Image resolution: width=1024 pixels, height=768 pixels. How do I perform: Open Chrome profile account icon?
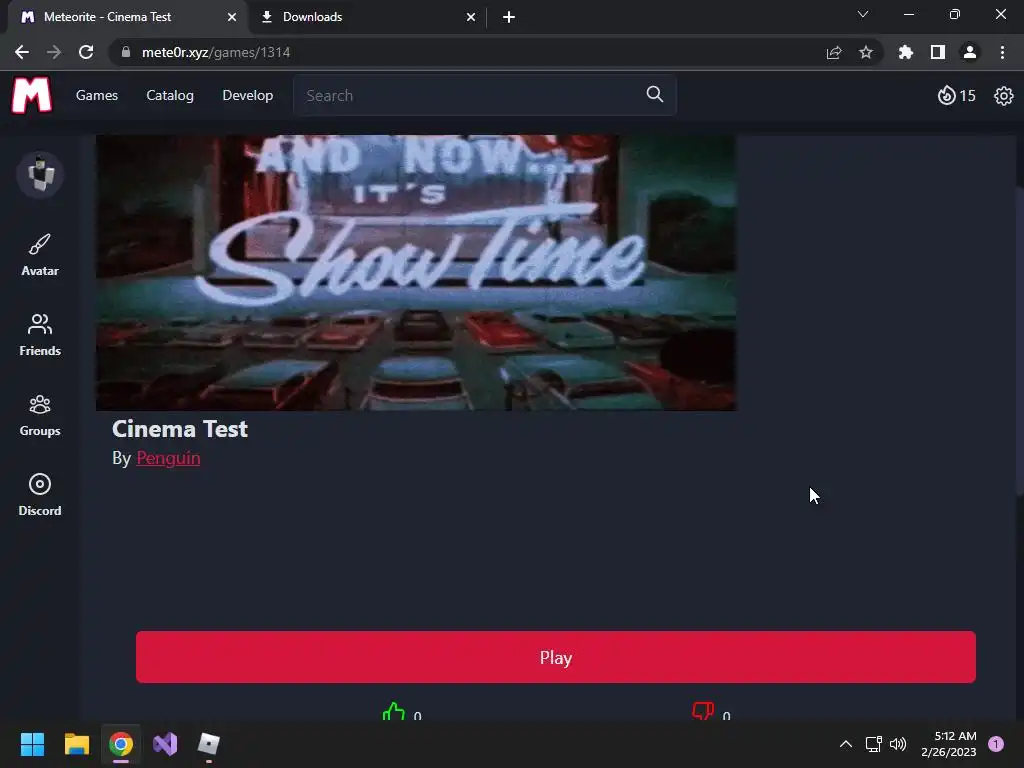[970, 52]
